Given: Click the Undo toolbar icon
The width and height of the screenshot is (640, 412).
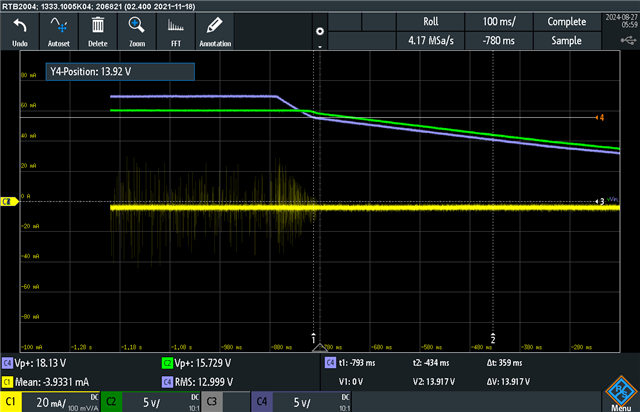Looking at the screenshot, I should pyautogui.click(x=20, y=31).
